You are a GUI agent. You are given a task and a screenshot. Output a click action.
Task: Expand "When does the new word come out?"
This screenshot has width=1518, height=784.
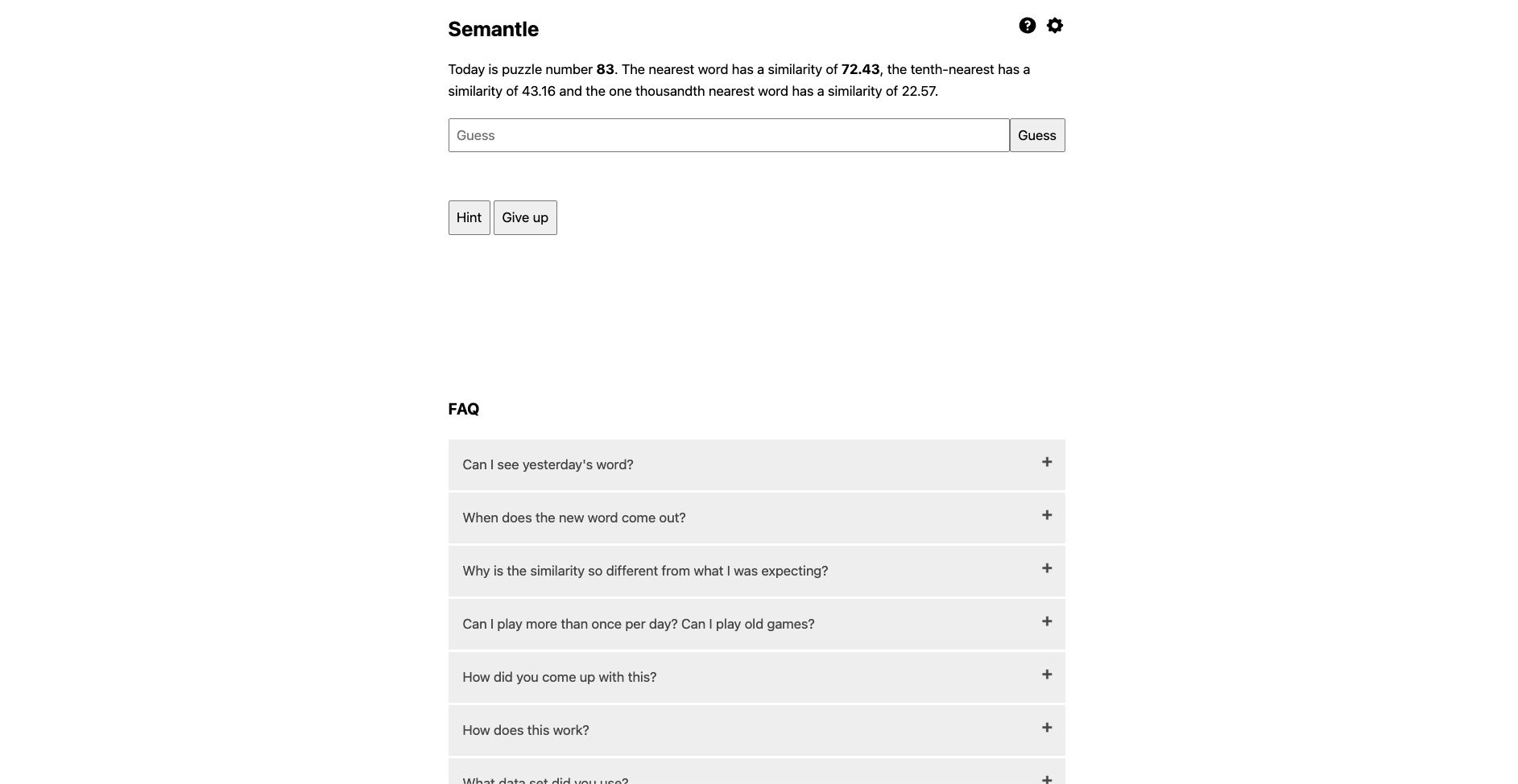tap(756, 518)
